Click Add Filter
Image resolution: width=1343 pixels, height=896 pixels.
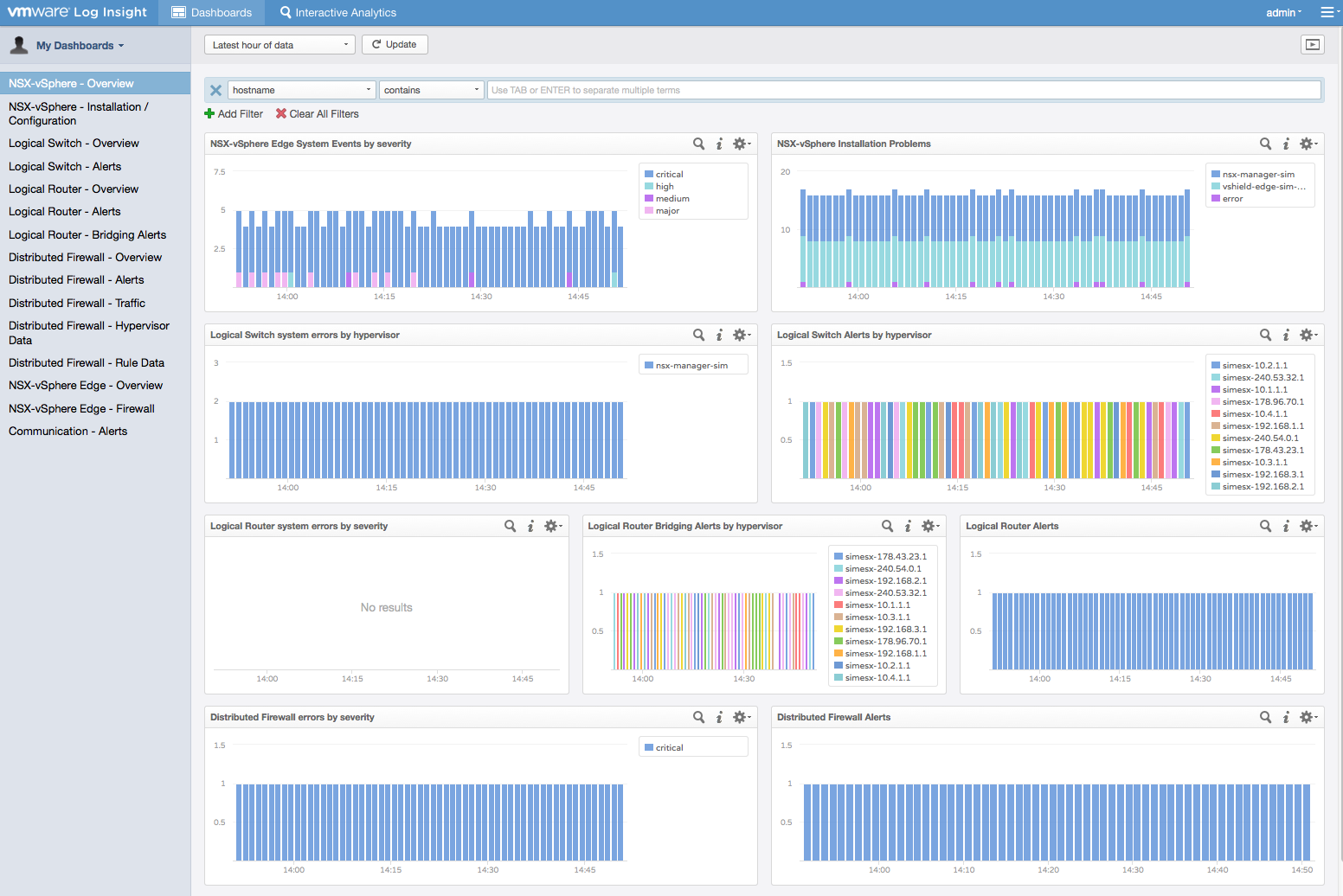(234, 114)
